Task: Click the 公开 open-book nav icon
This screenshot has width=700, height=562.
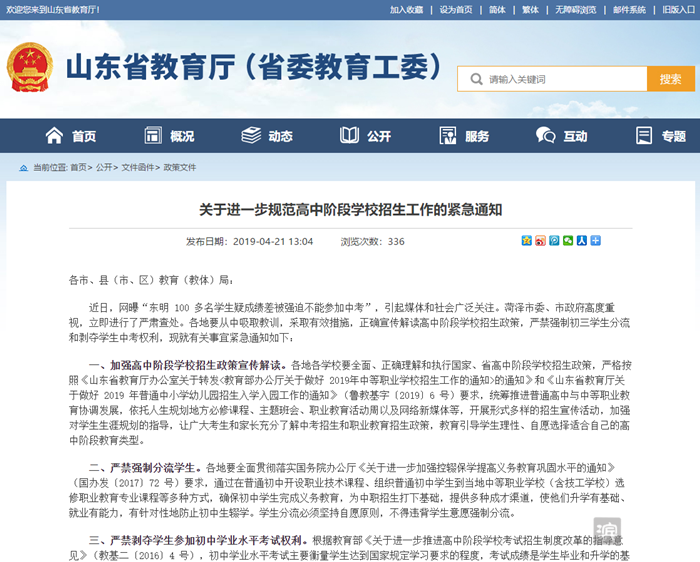Action: pos(349,135)
